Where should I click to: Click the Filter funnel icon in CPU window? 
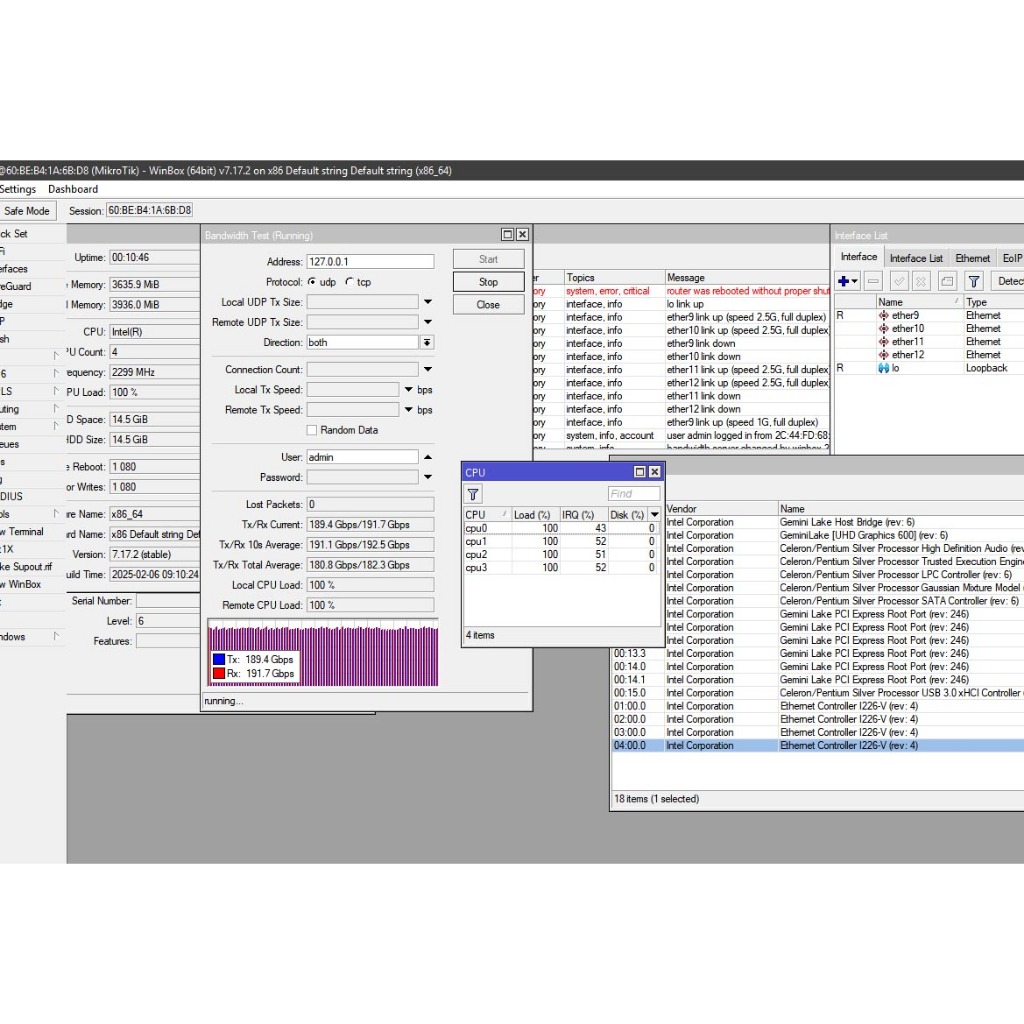[474, 494]
